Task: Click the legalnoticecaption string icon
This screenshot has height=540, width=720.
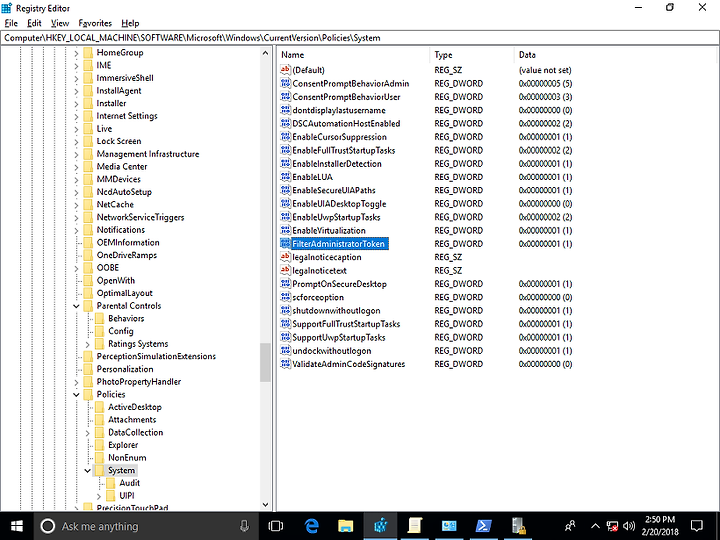Action: pyautogui.click(x=285, y=257)
